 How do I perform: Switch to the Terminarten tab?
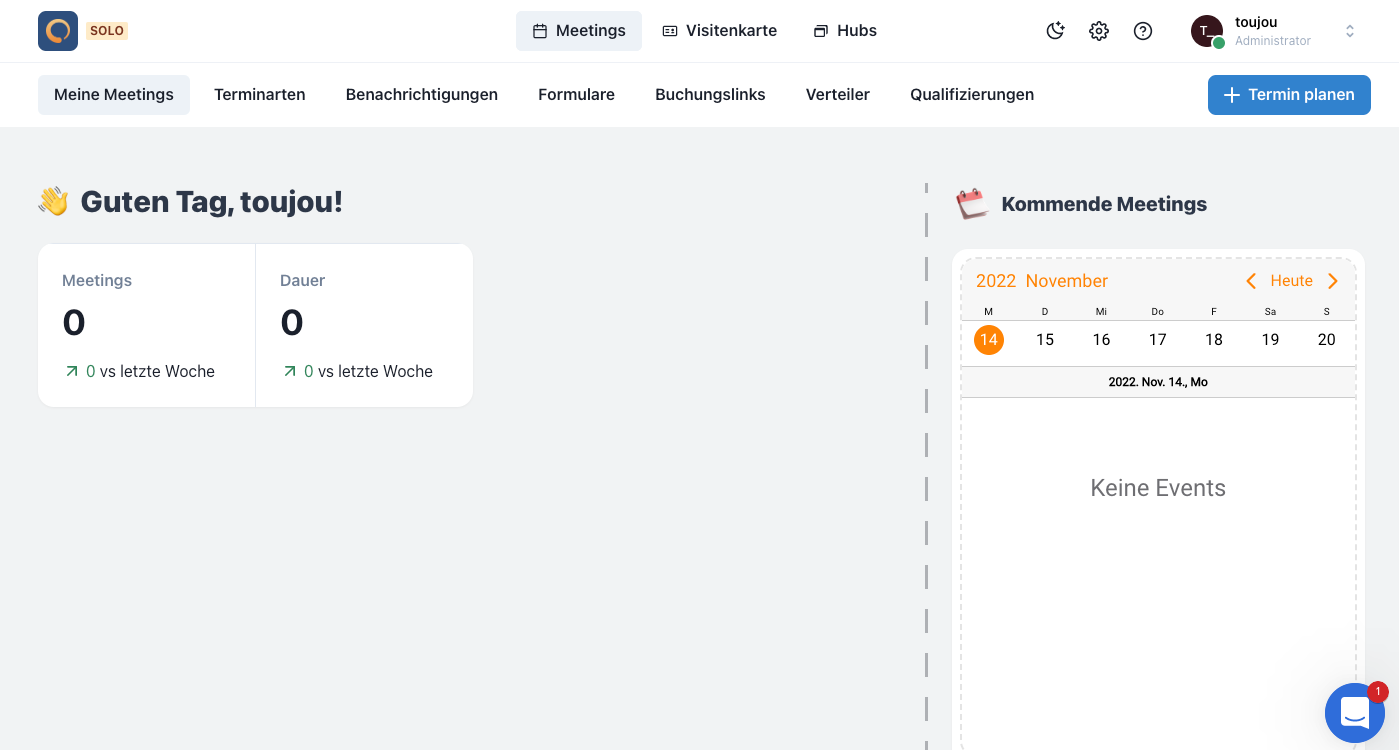(260, 95)
